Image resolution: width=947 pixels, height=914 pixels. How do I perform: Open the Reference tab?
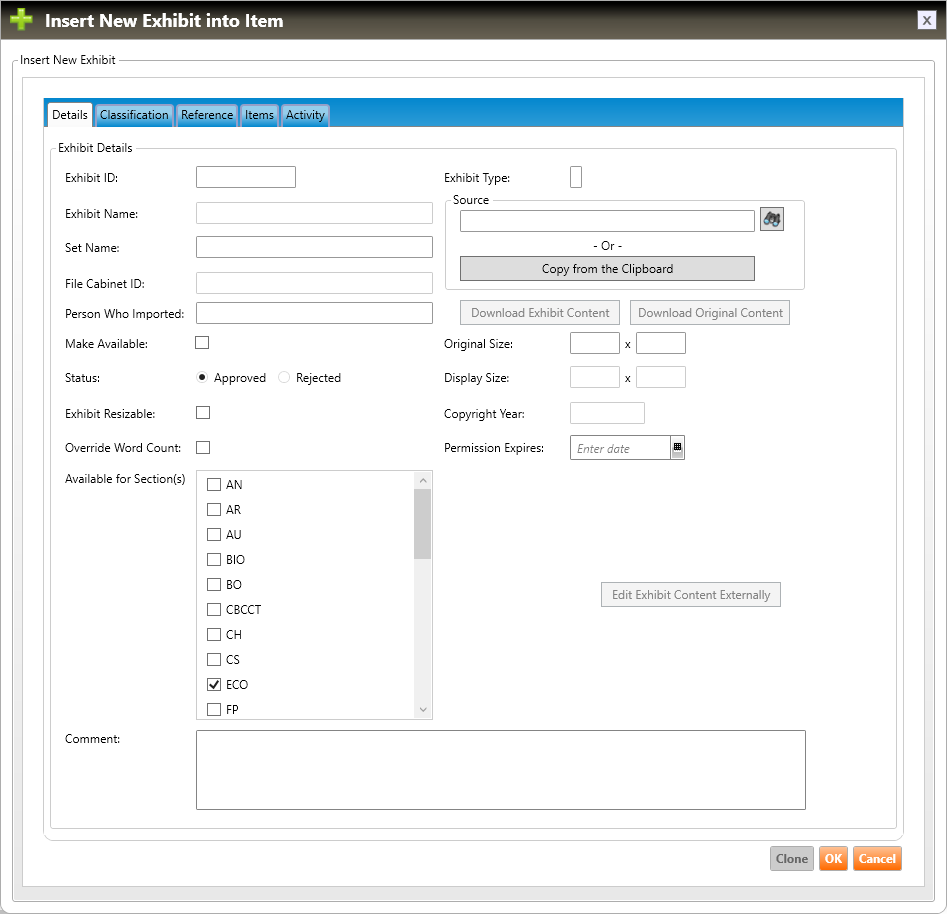(207, 115)
